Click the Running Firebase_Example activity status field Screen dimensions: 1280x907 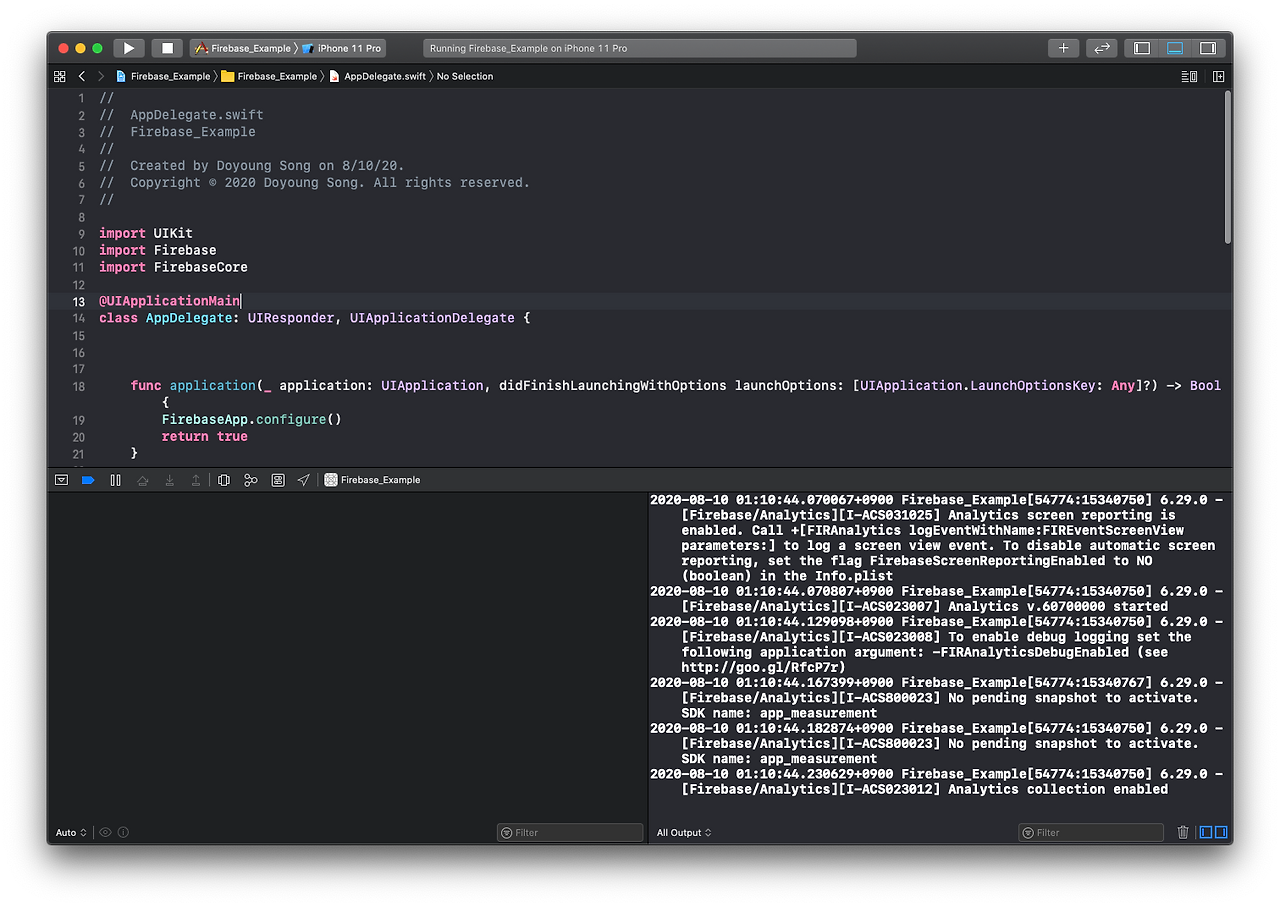point(639,48)
